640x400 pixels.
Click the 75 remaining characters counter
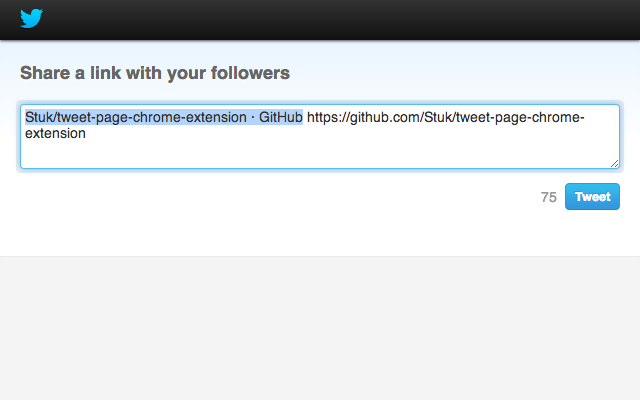click(x=549, y=197)
